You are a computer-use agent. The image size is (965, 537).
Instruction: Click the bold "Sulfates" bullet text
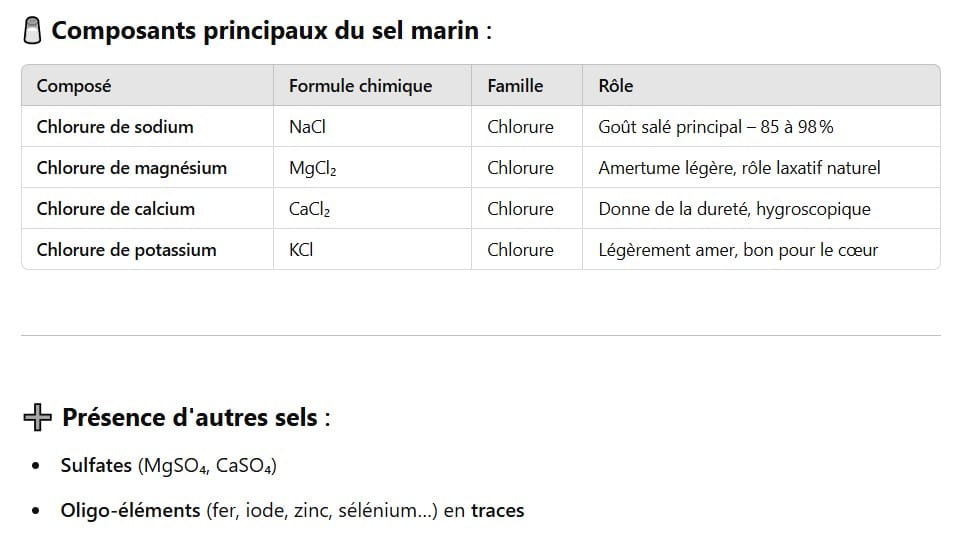(95, 466)
